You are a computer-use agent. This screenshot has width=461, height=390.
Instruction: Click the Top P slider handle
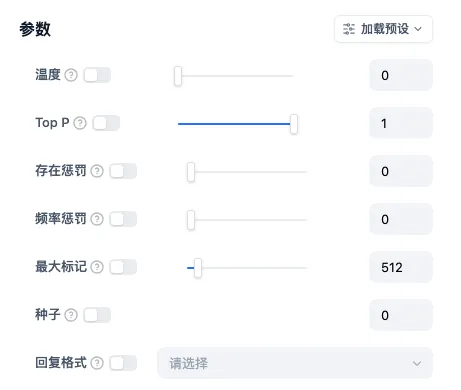pos(294,124)
